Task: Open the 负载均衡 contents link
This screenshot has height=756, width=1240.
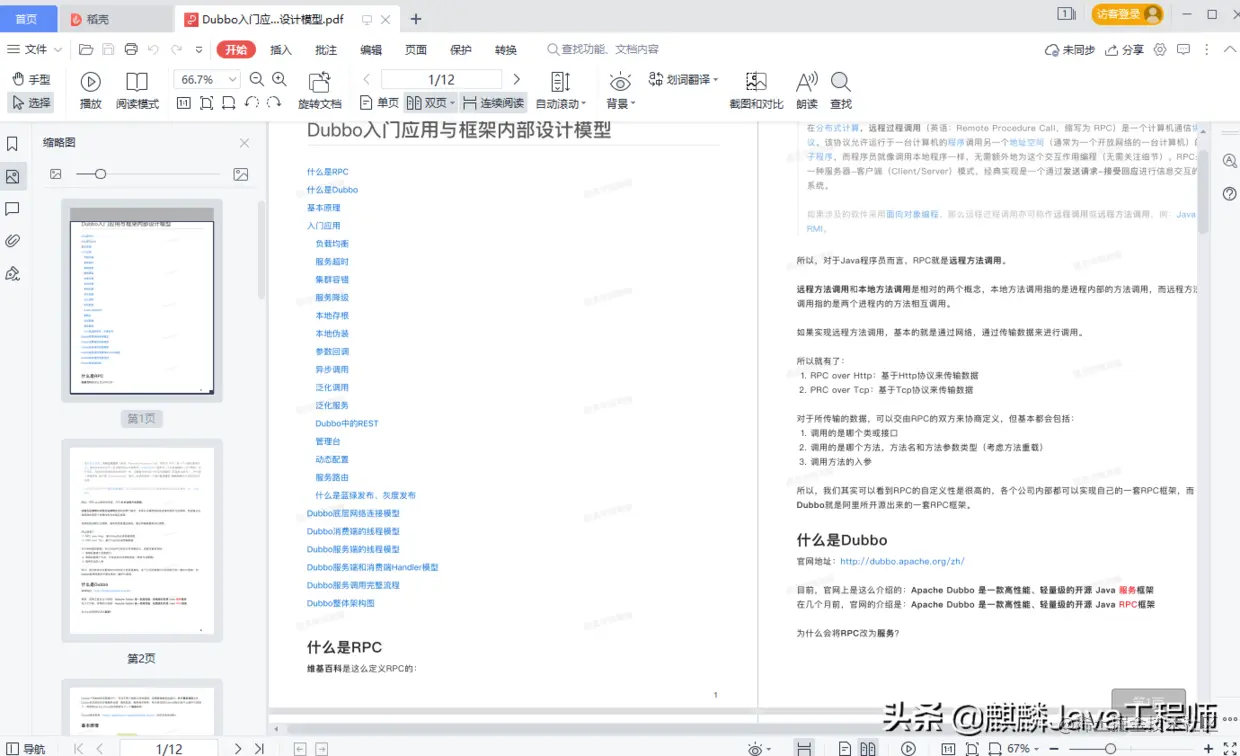Action: click(332, 243)
